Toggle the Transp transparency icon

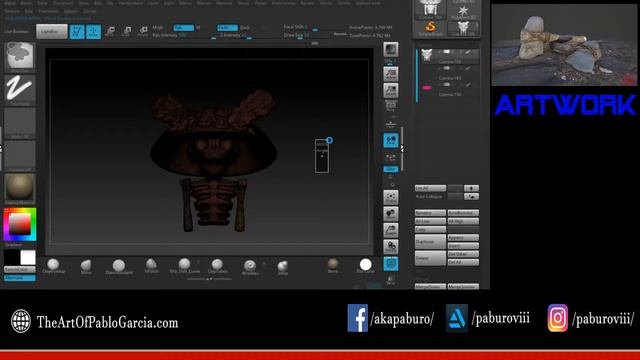(391, 280)
